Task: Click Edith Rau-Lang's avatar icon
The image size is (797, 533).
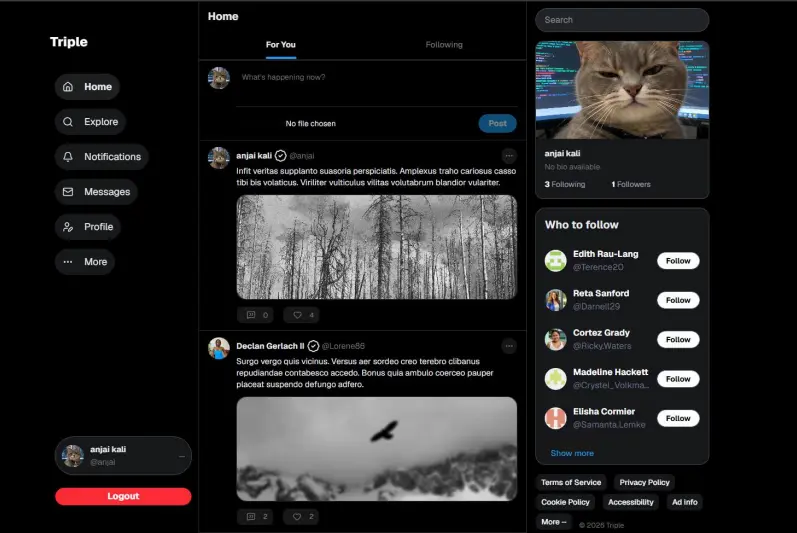Action: [556, 261]
